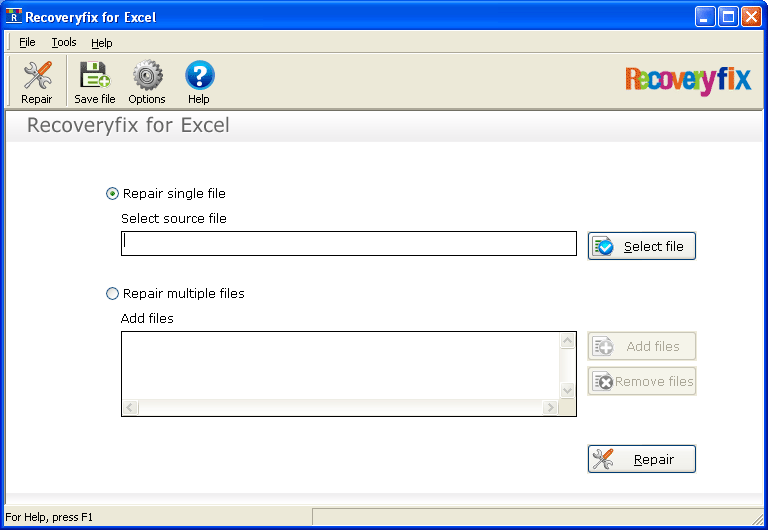Maximize the Recoveryfix for Excel window
768x530 pixels.
point(728,17)
